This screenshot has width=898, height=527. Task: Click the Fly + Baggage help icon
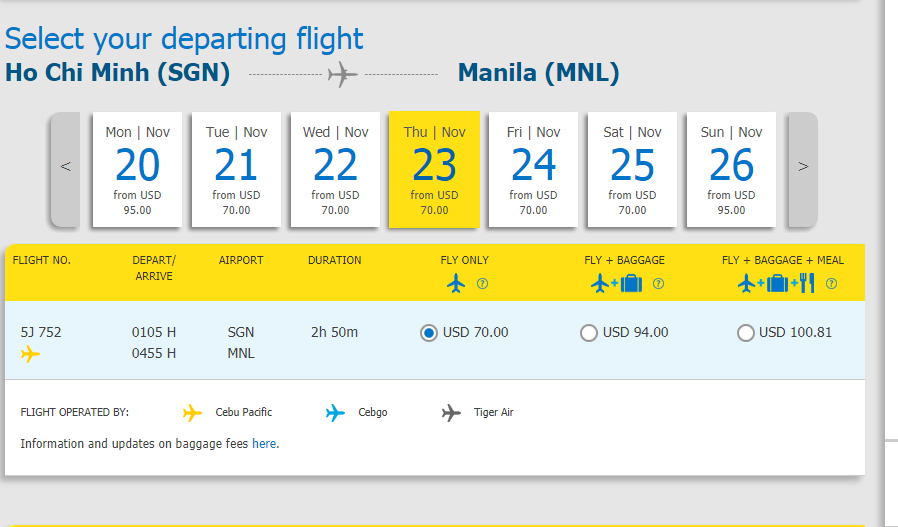coord(658,284)
